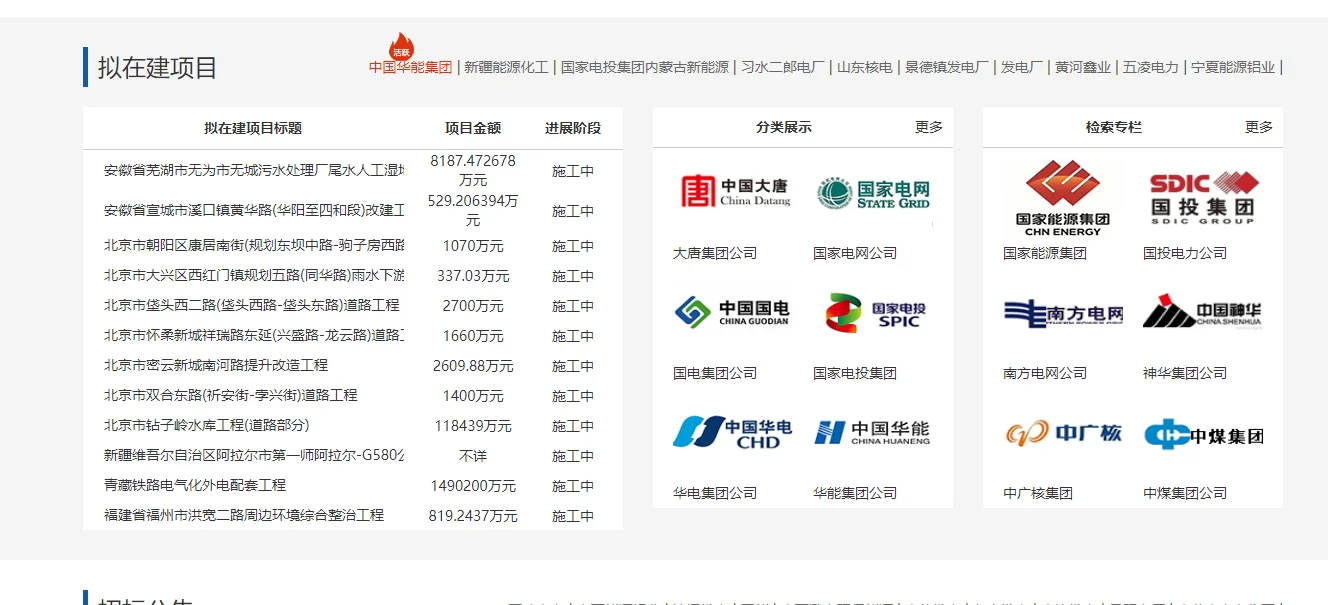
Task: Click the 不详 amount cell
Action: pyautogui.click(x=473, y=456)
